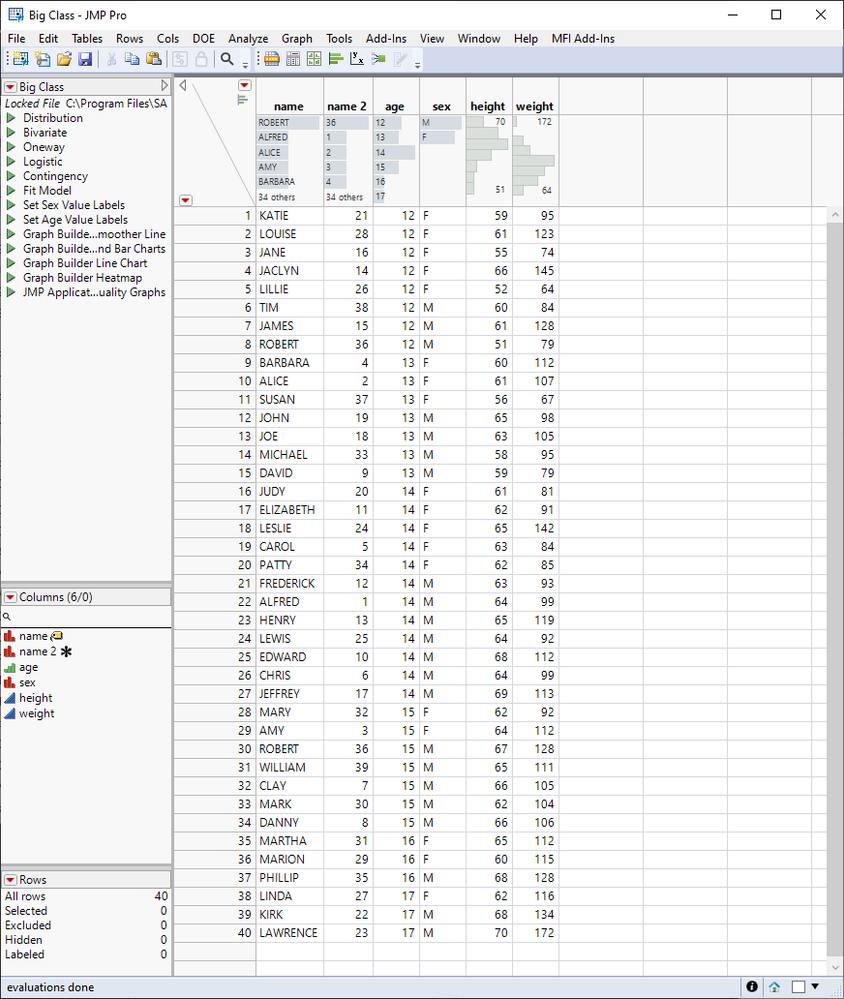The image size is (844, 999).
Task: Click the asterisk icon beside name 2
Action: pos(66,651)
